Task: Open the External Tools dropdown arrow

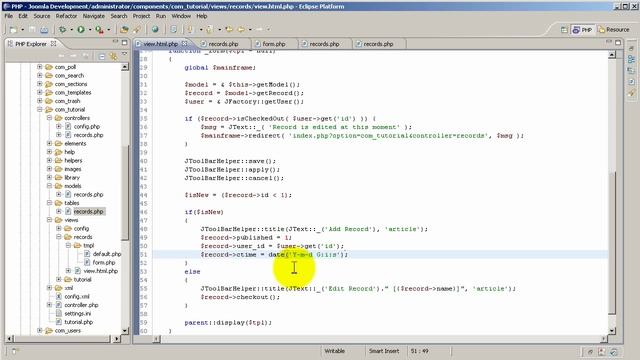Action: tap(109, 30)
